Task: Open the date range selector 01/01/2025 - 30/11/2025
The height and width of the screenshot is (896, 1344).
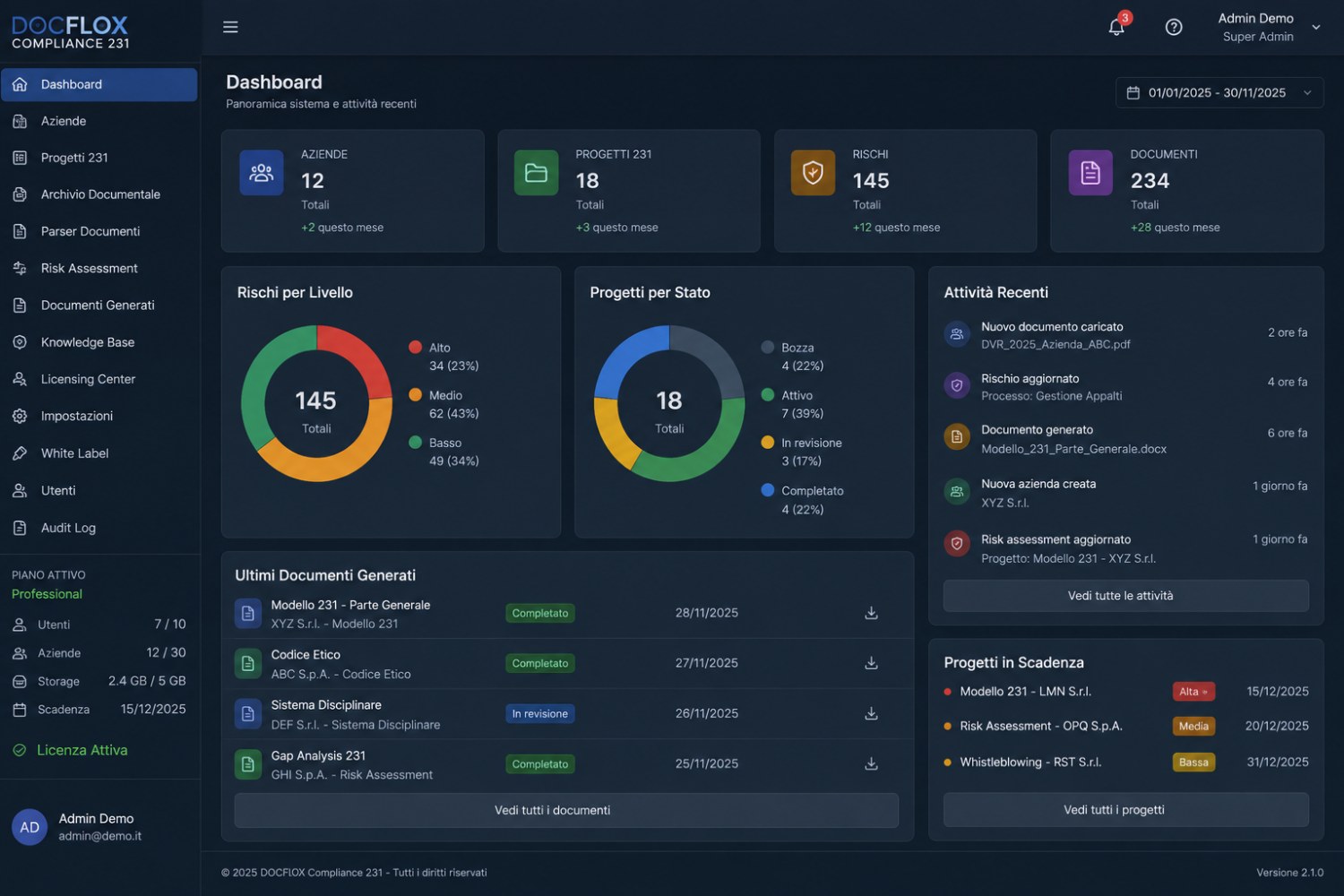Action: pyautogui.click(x=1219, y=92)
